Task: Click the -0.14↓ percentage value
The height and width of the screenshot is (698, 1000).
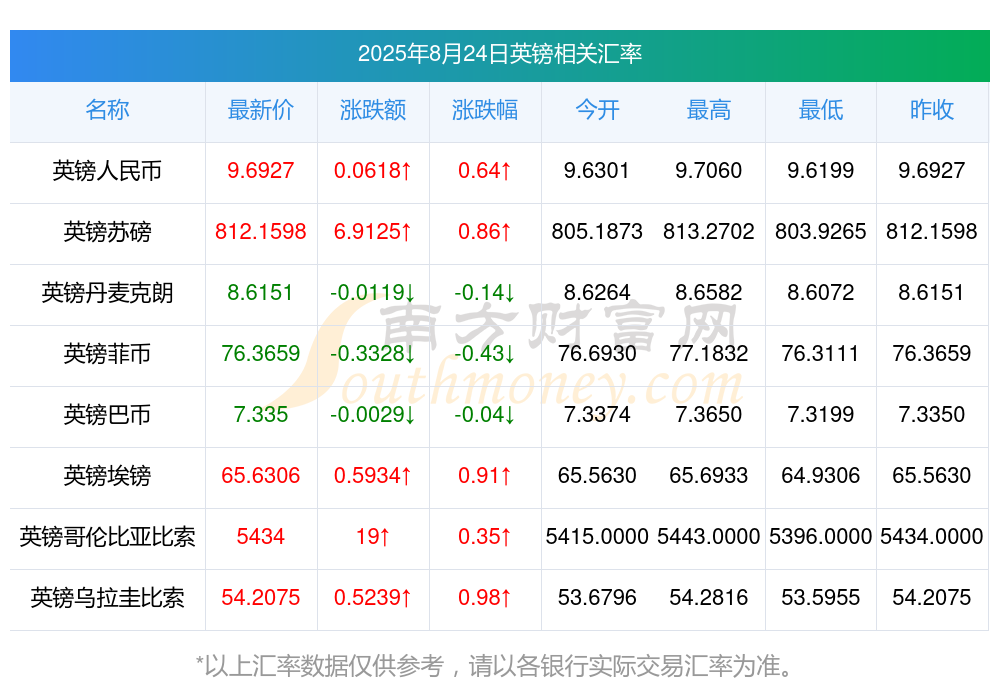Action: pos(485,292)
